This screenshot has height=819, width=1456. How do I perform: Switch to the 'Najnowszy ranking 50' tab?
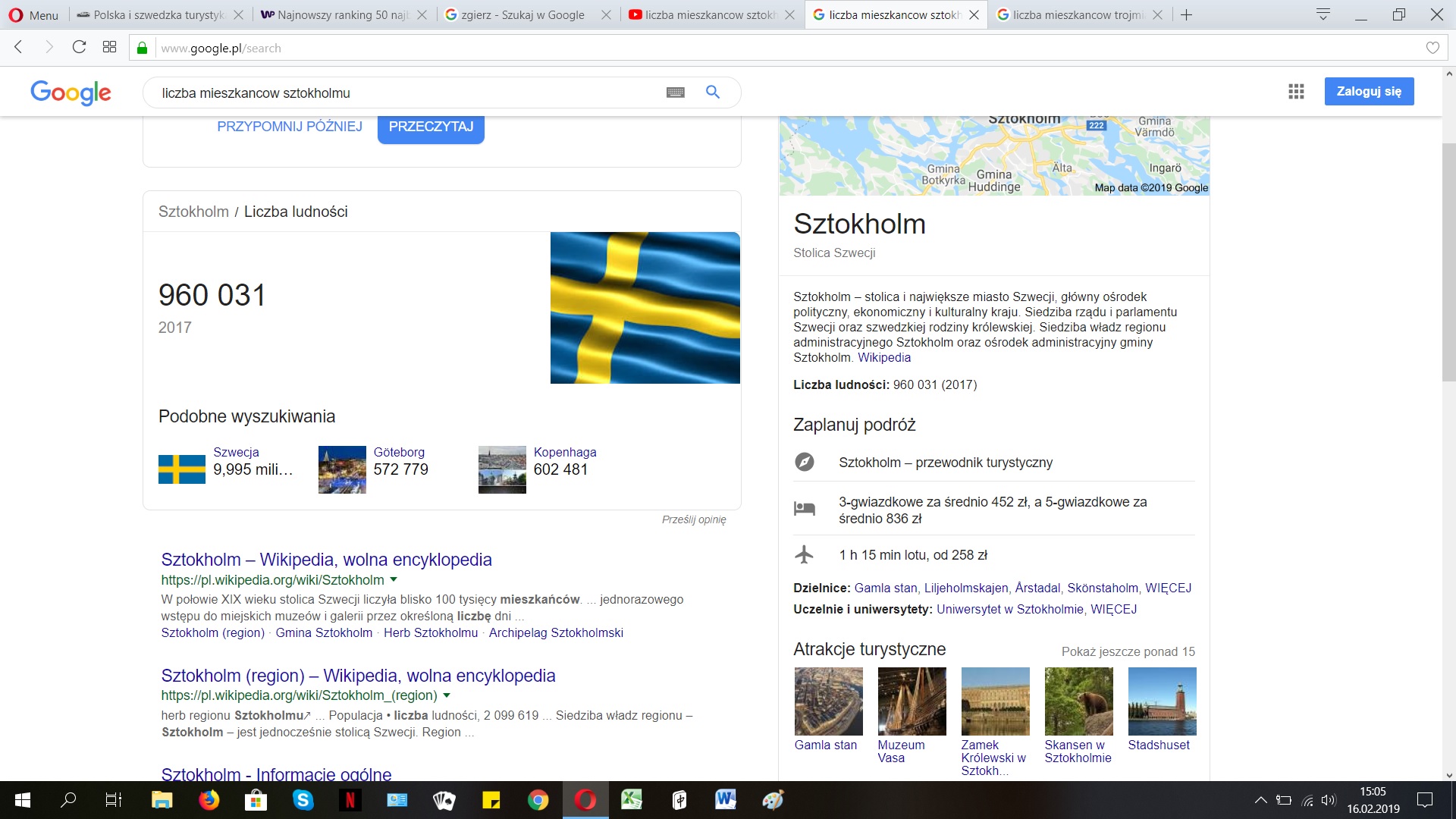coord(344,14)
